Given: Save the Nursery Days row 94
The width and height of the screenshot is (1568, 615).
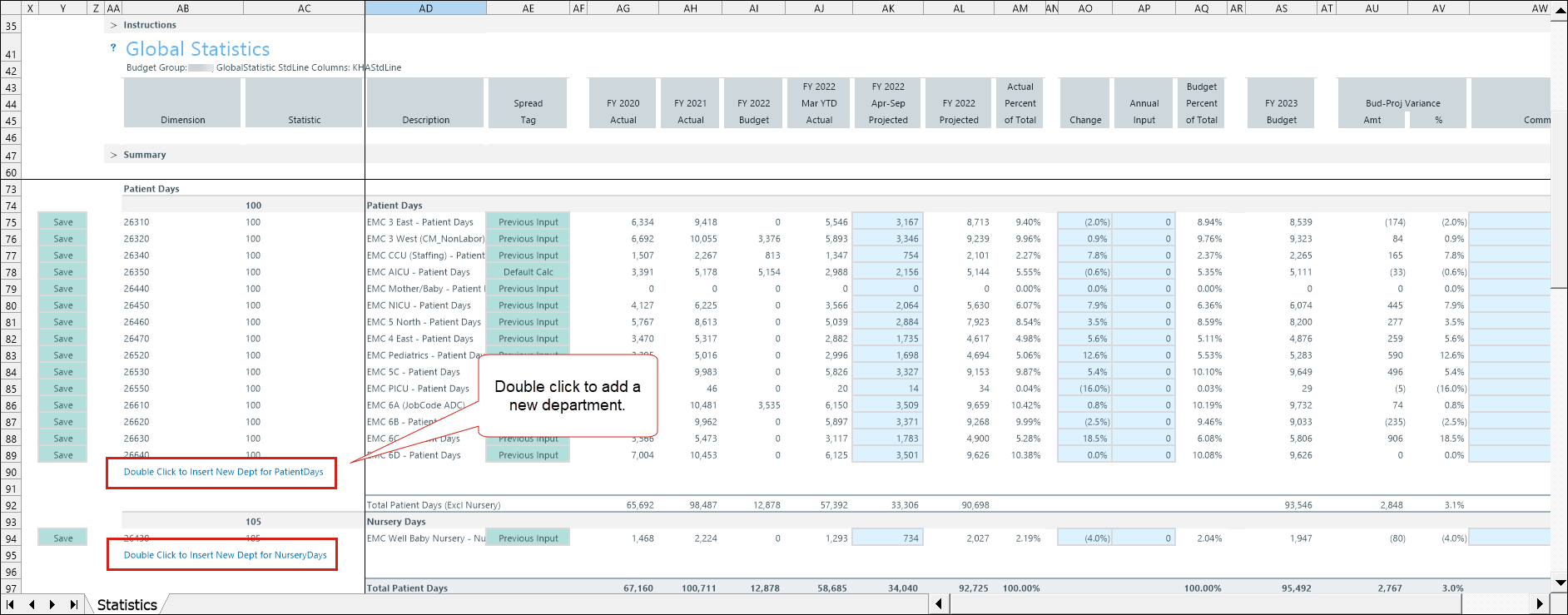Looking at the screenshot, I should point(63,538).
